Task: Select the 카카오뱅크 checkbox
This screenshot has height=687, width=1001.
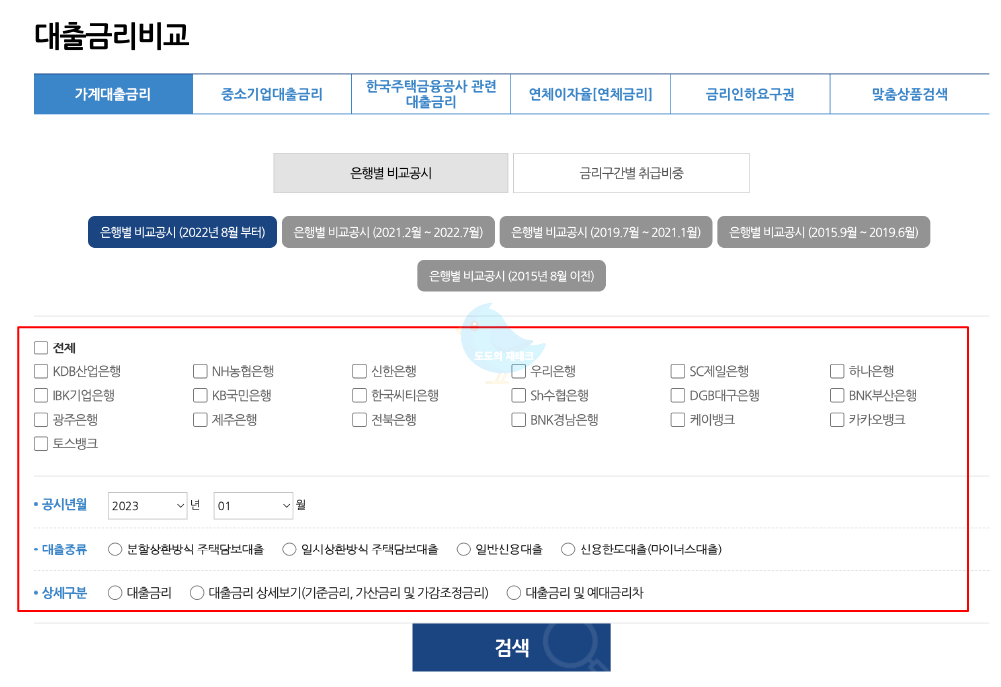Action: click(836, 420)
